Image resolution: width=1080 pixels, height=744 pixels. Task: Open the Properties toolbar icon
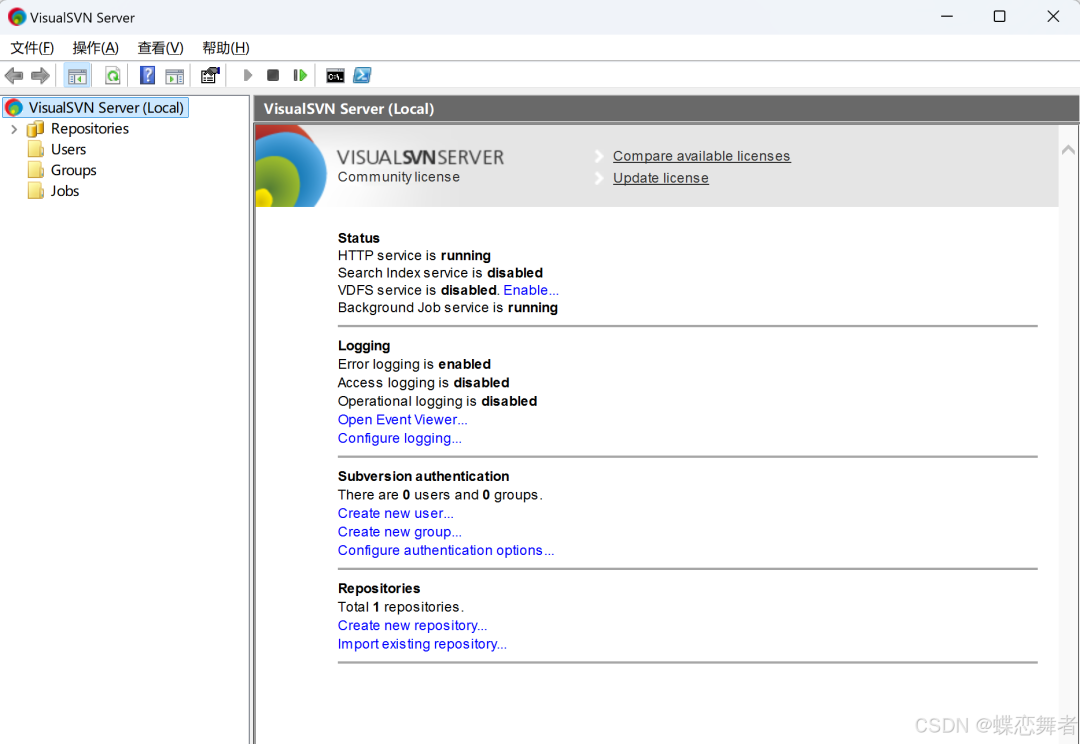210,75
